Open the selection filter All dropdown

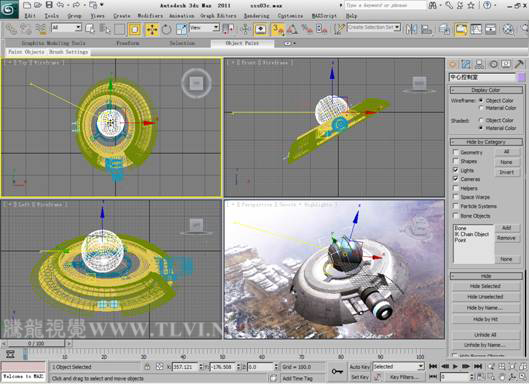pyautogui.click(x=66, y=28)
